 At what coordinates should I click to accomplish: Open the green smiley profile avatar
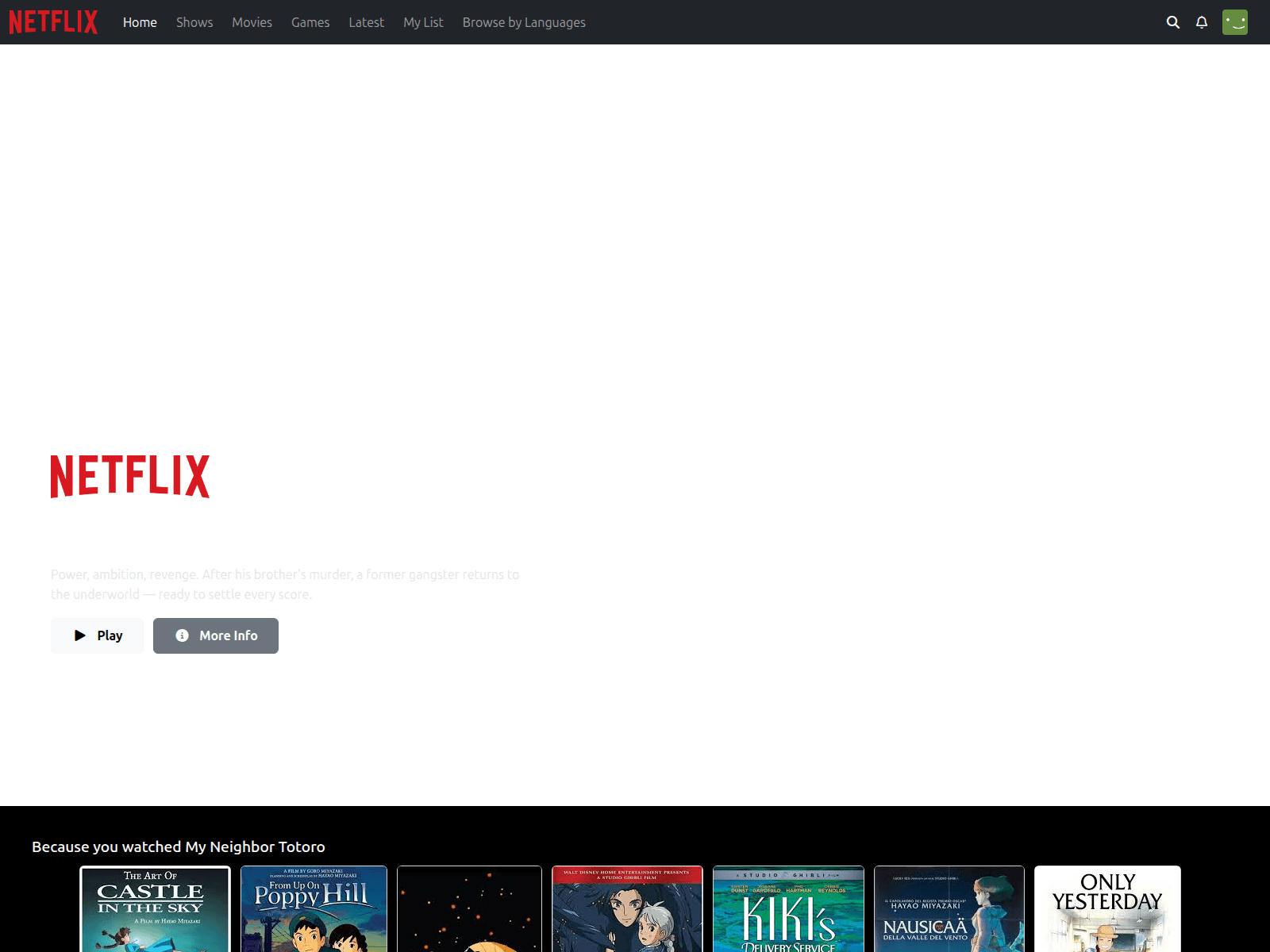click(x=1235, y=22)
